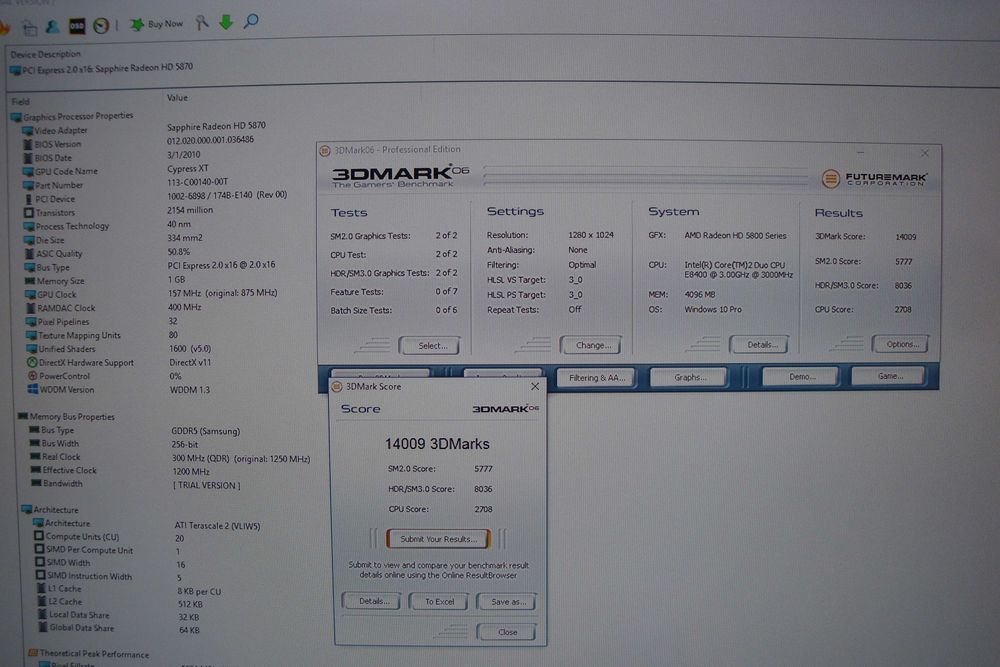Click the ATI Terascale 2 (VLIW5) value
This screenshot has height=667, width=1000.
coord(217,525)
